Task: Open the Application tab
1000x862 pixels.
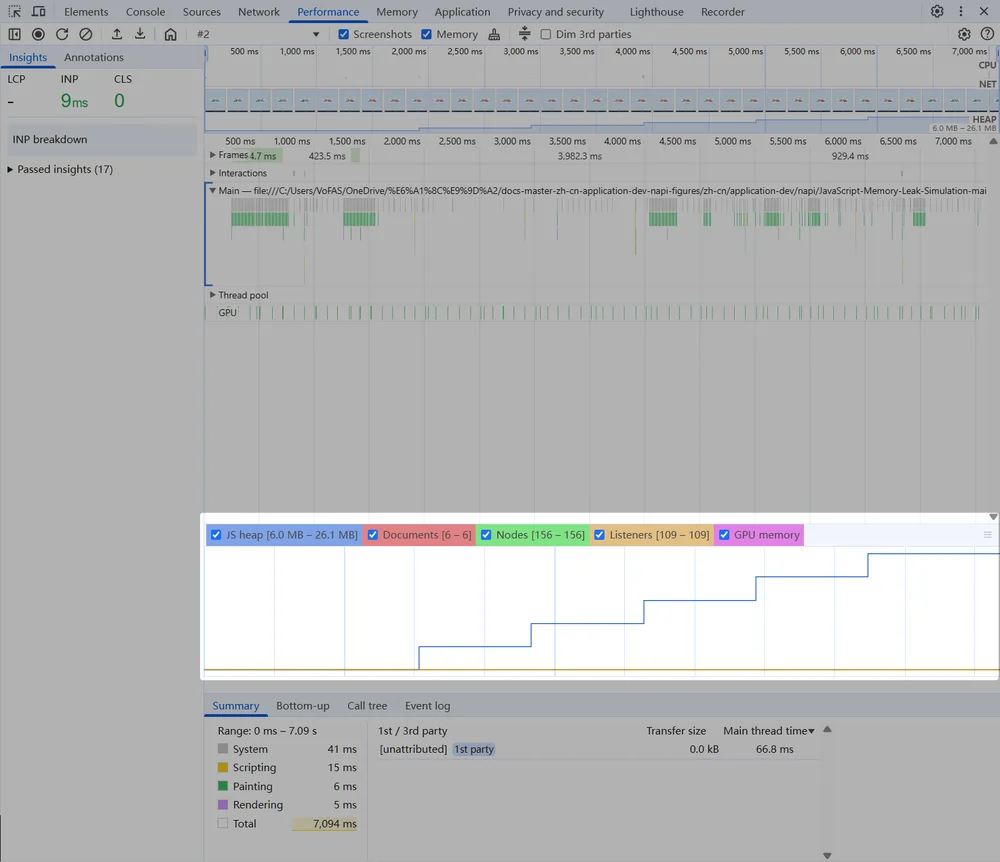Action: 462,12
